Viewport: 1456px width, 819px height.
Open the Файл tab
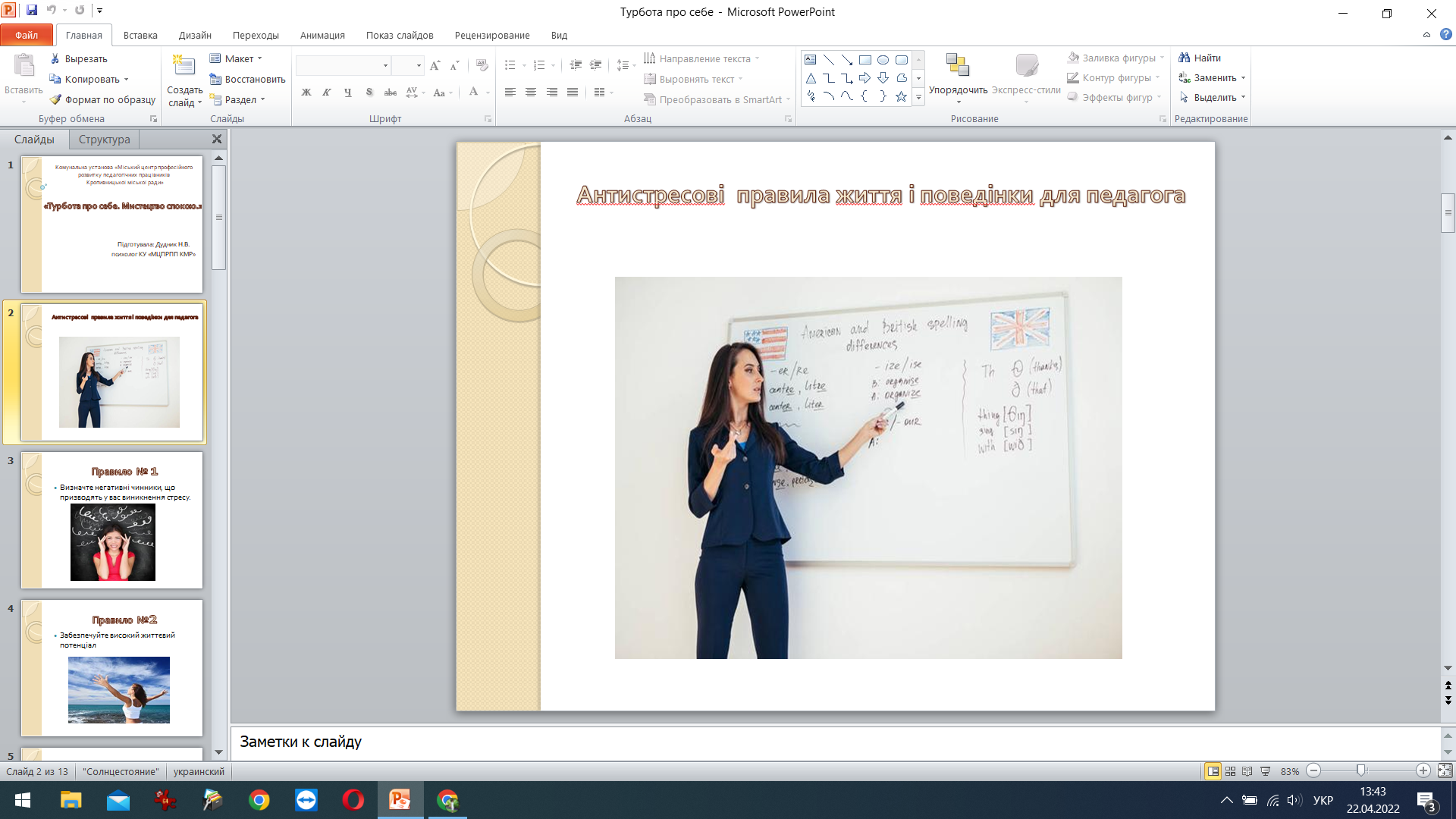click(27, 35)
